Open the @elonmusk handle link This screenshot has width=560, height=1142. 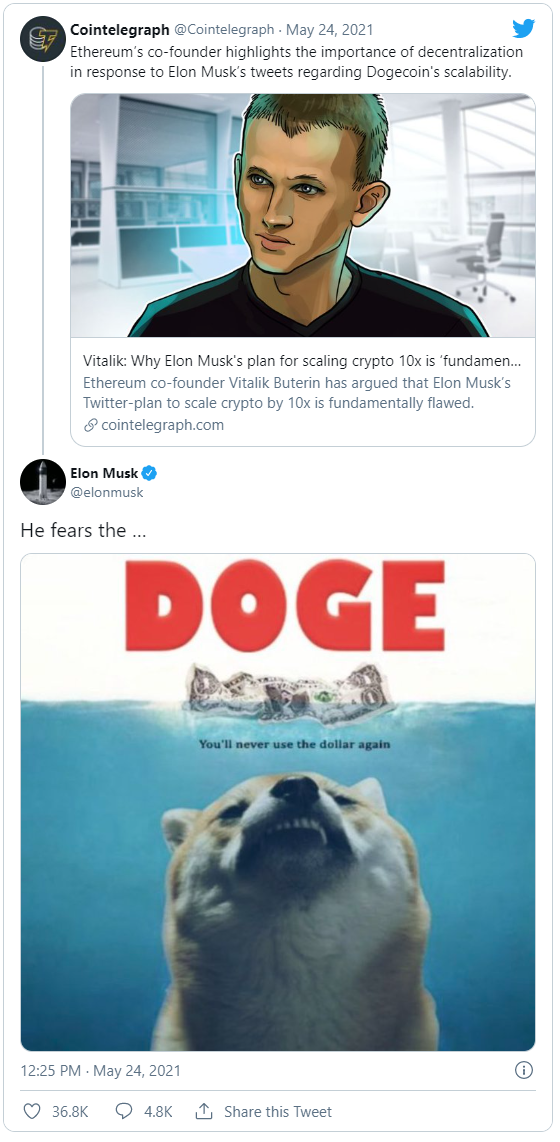(107, 492)
